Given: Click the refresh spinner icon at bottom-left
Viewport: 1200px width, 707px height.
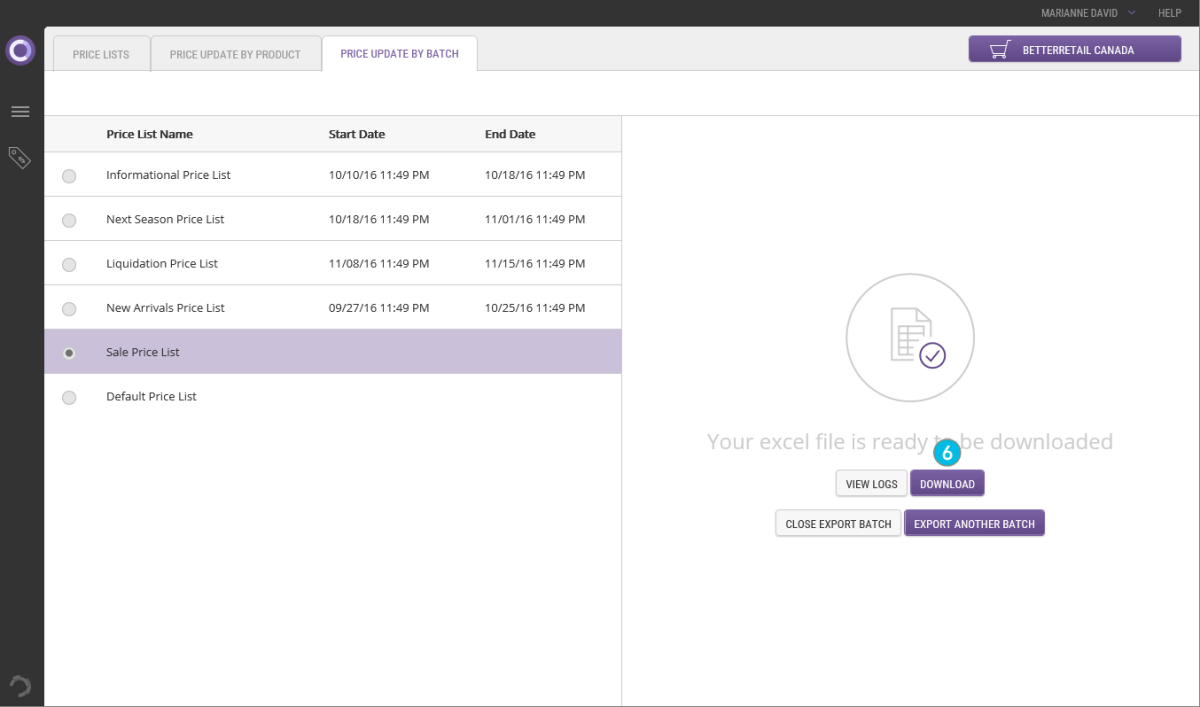Looking at the screenshot, I should (x=20, y=686).
